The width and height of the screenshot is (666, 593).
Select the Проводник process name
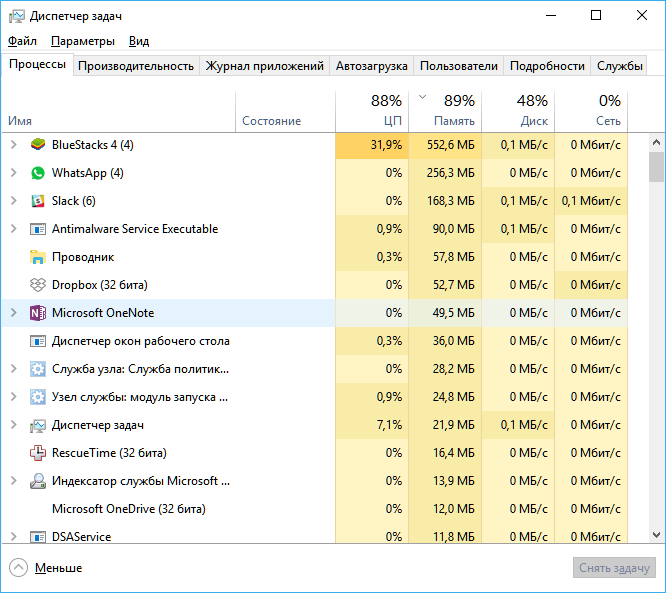click(83, 257)
